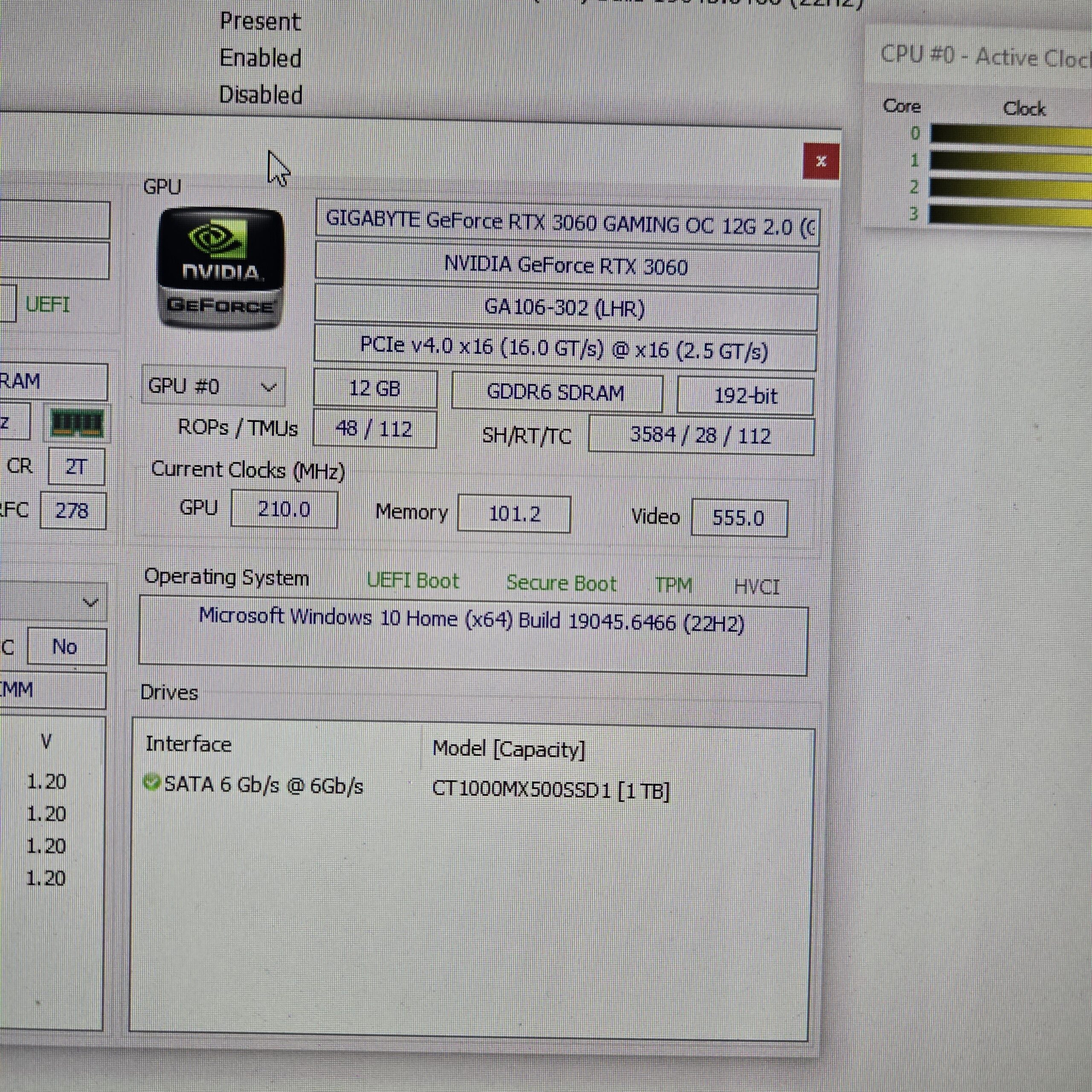
Task: Click the Disabled text in background window
Action: coord(261,95)
